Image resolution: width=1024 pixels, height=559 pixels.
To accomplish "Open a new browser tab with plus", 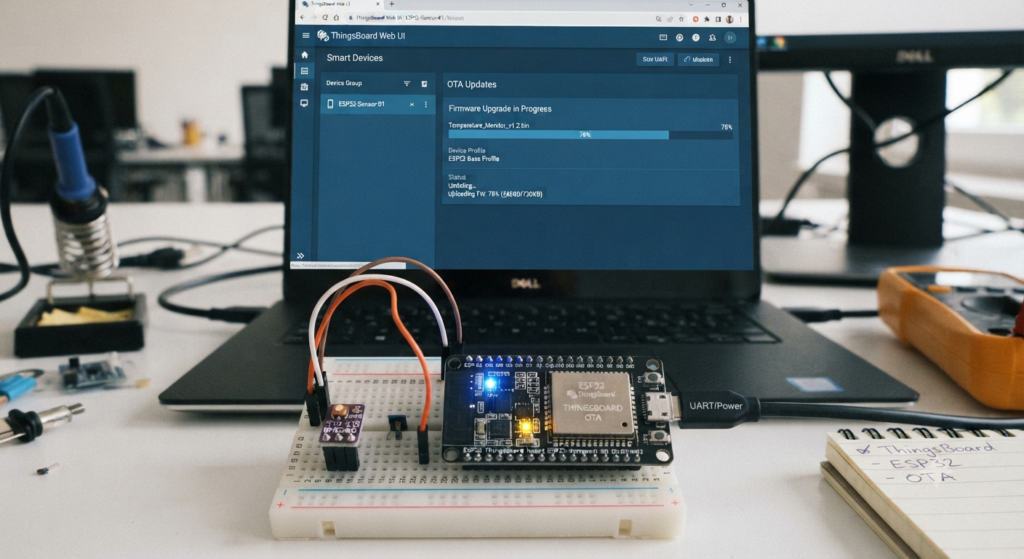I will 392,4.
